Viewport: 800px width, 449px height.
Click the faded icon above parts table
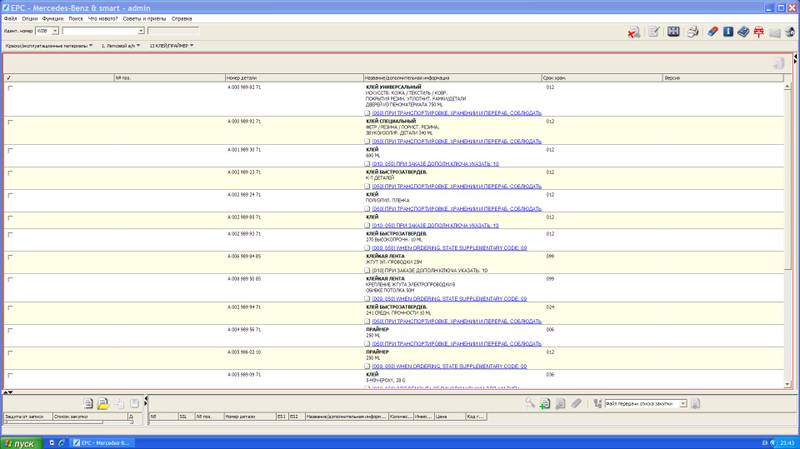coord(779,63)
